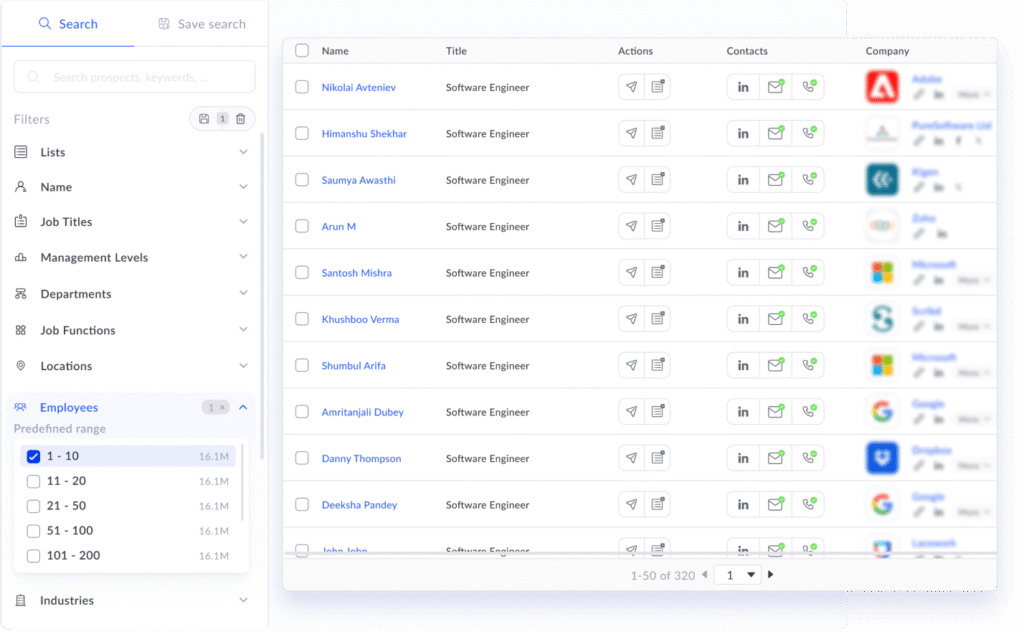This screenshot has width=1024, height=632.
Task: Click the notes icon for Himanshu Shekhar
Action: click(x=657, y=134)
